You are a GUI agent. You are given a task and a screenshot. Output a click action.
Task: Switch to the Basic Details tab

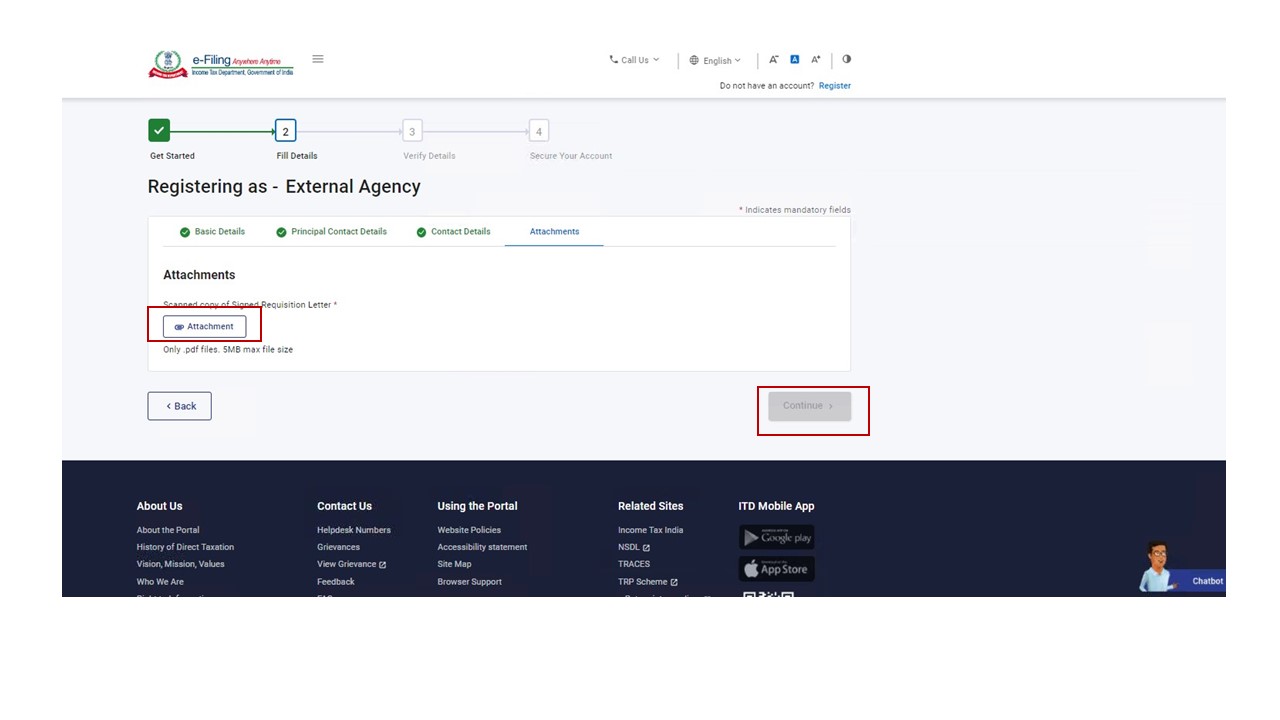(212, 232)
